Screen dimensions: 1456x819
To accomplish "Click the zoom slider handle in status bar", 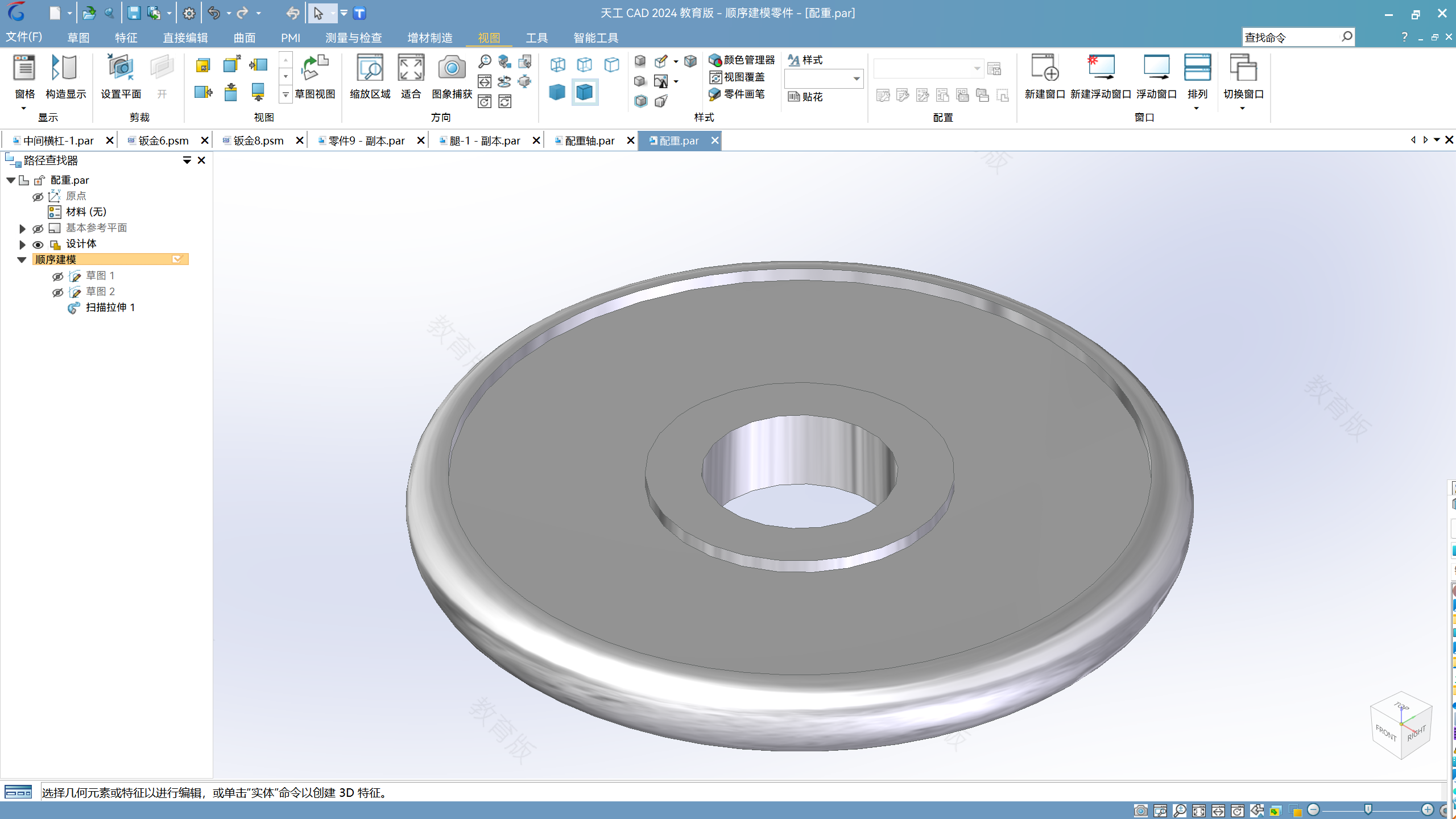I will click(1368, 809).
